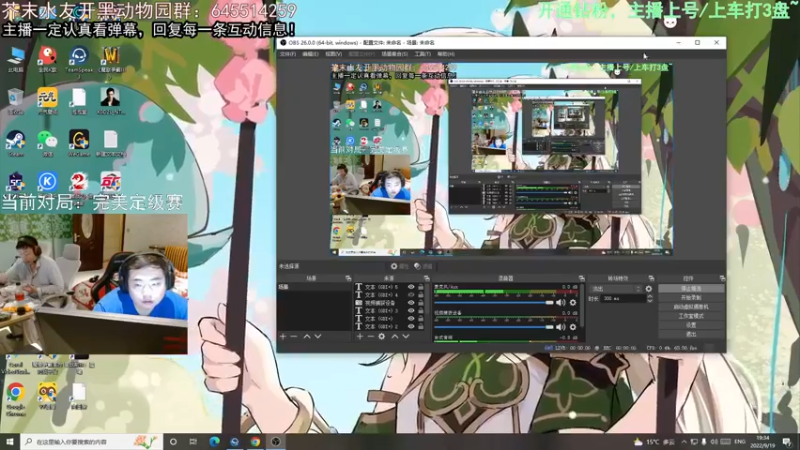800x450 pixels.
Task: Click the transition duration 300 ms field
Action: pyautogui.click(x=624, y=299)
